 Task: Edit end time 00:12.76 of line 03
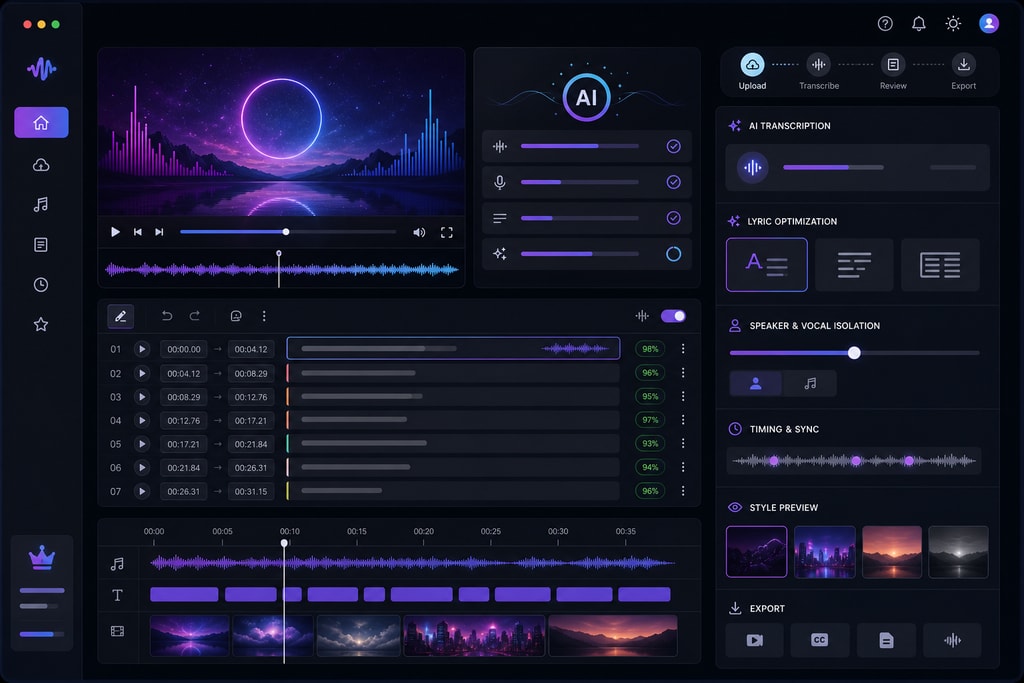(251, 397)
